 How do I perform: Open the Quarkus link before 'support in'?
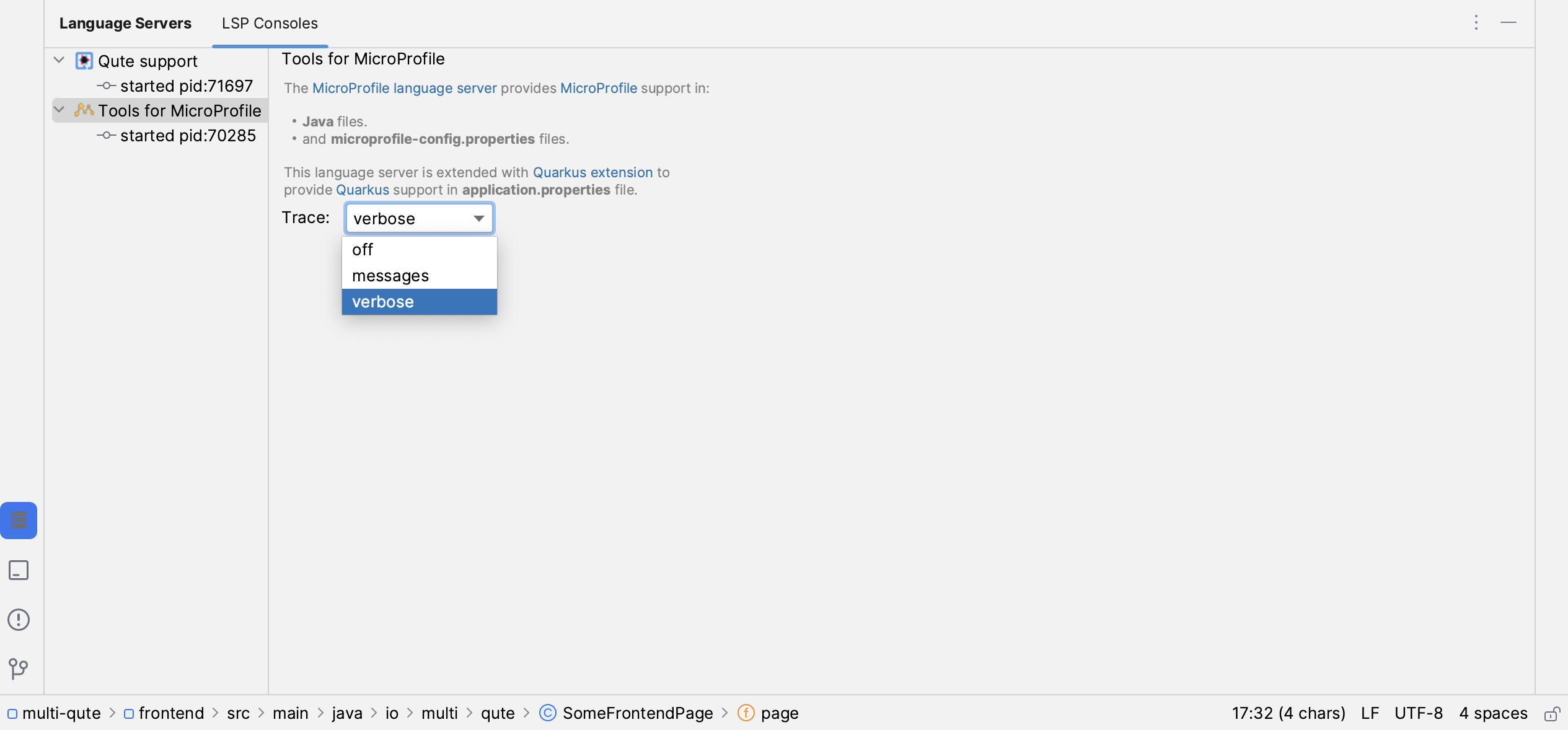[x=363, y=190]
